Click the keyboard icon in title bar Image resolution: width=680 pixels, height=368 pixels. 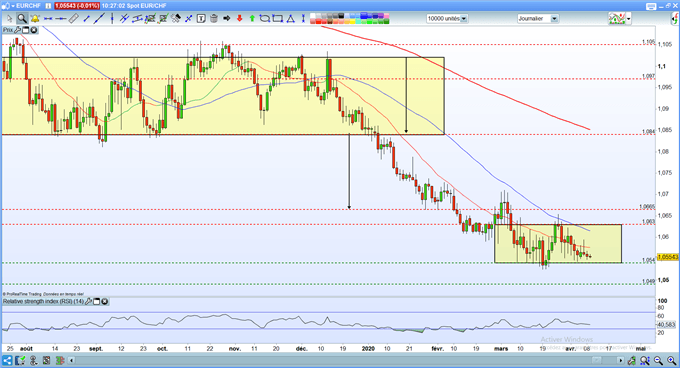pyautogui.click(x=651, y=6)
